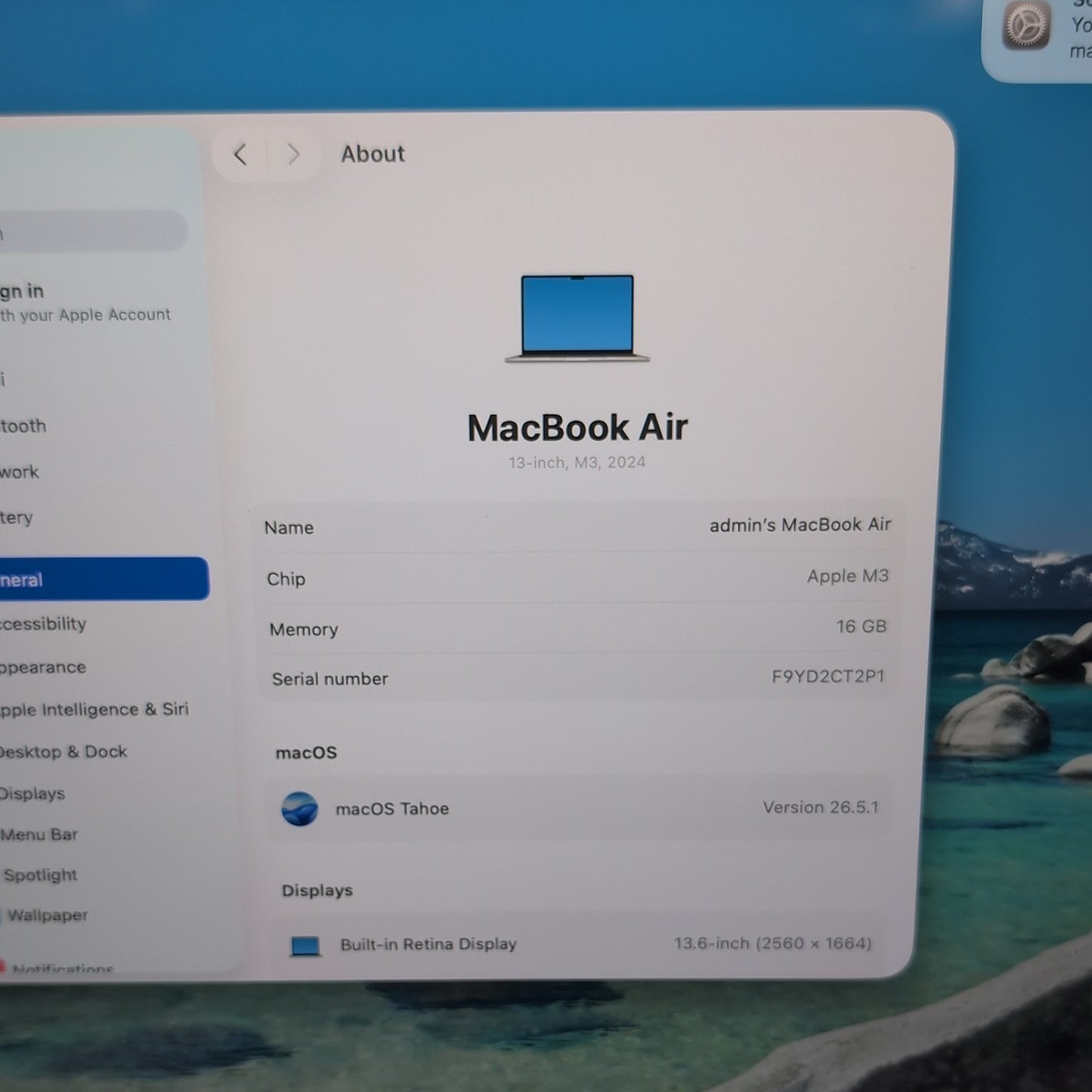
Task: Click the Displays section heading
Action: pos(317,890)
